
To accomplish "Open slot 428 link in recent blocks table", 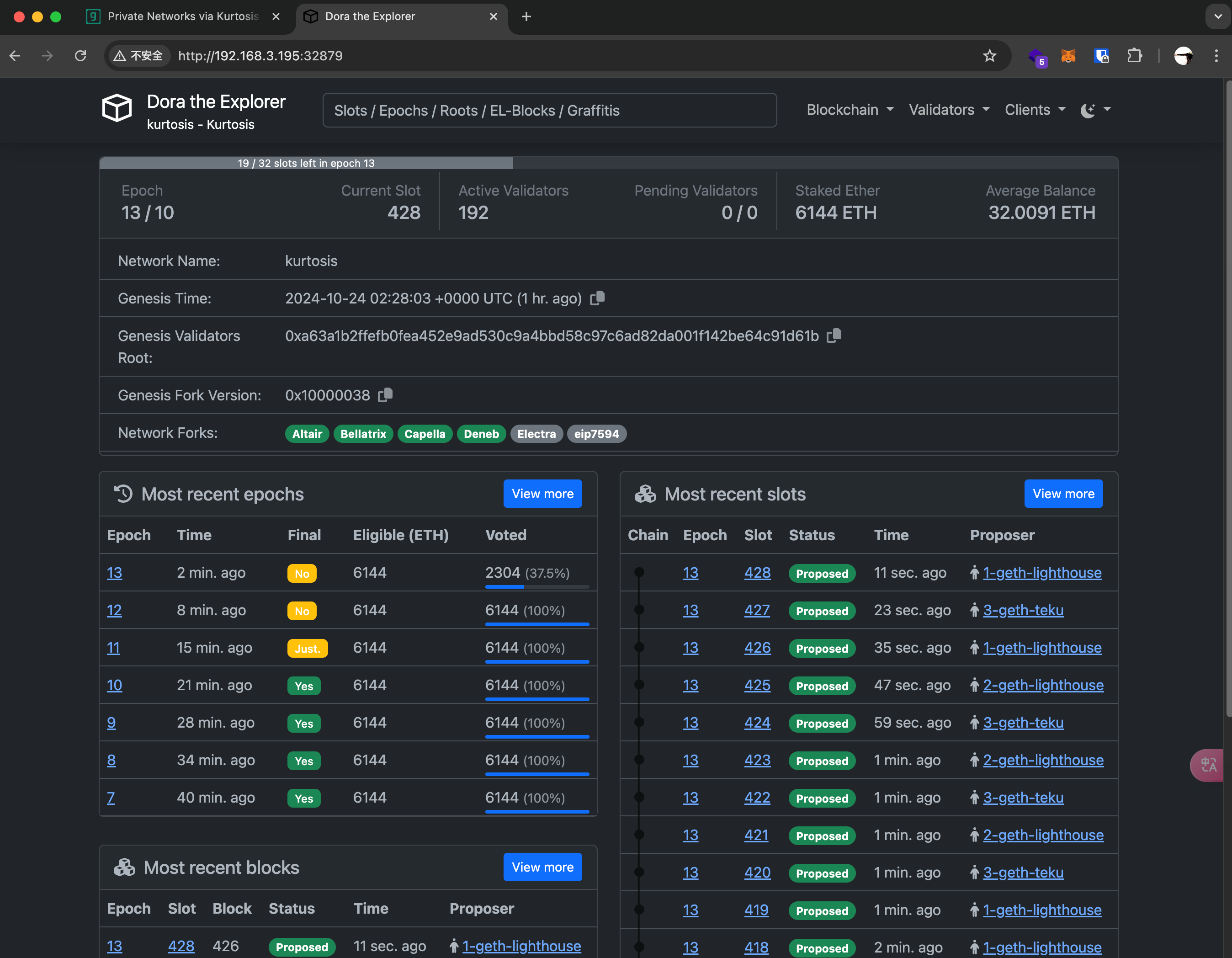I will [x=181, y=946].
